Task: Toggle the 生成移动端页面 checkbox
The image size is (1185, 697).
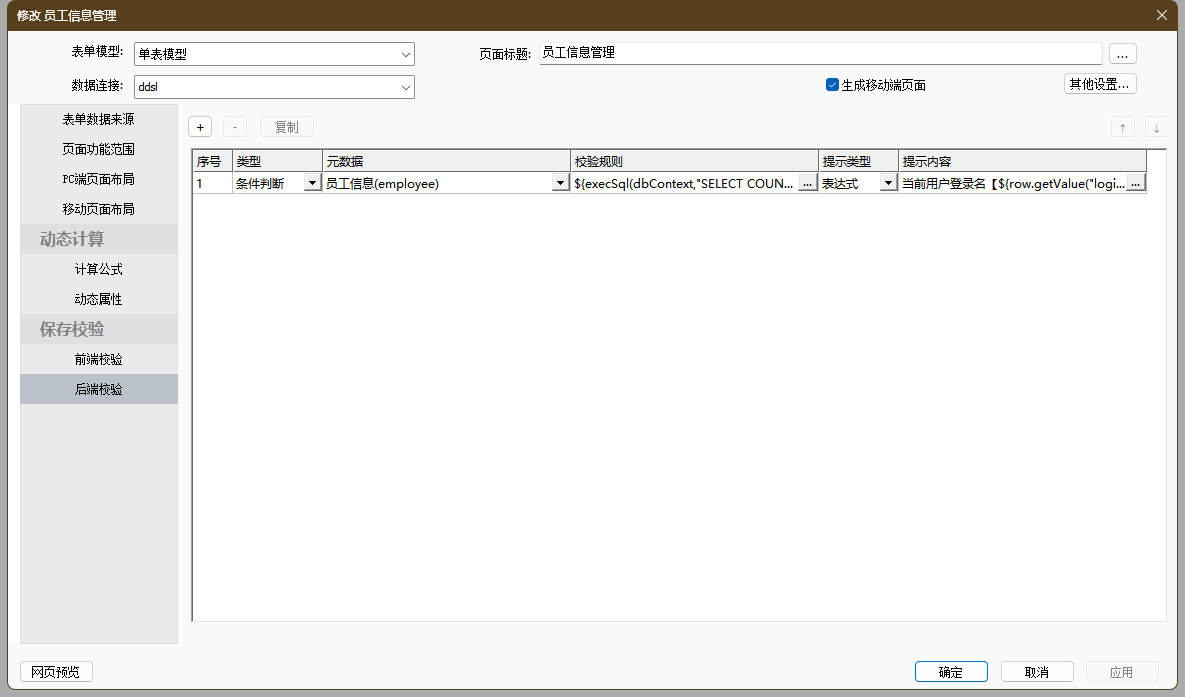Action: [x=832, y=85]
